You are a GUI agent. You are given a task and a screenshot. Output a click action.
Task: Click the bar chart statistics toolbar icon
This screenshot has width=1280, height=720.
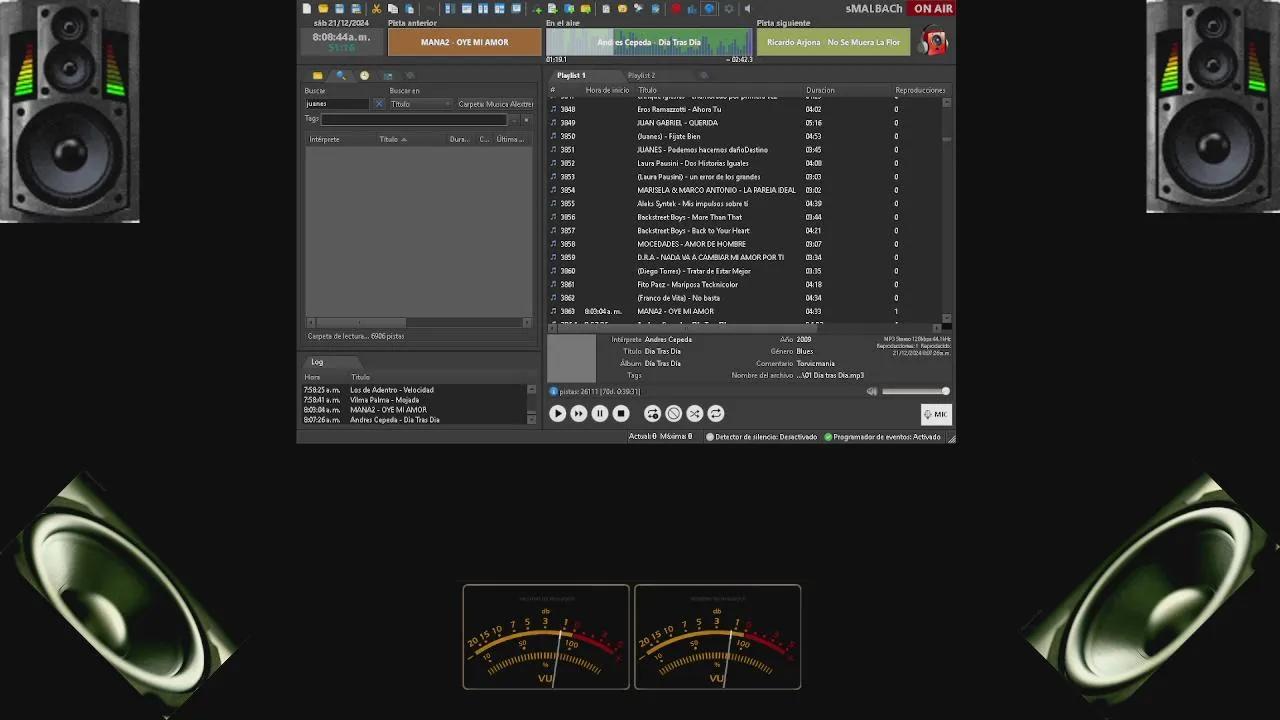click(692, 8)
